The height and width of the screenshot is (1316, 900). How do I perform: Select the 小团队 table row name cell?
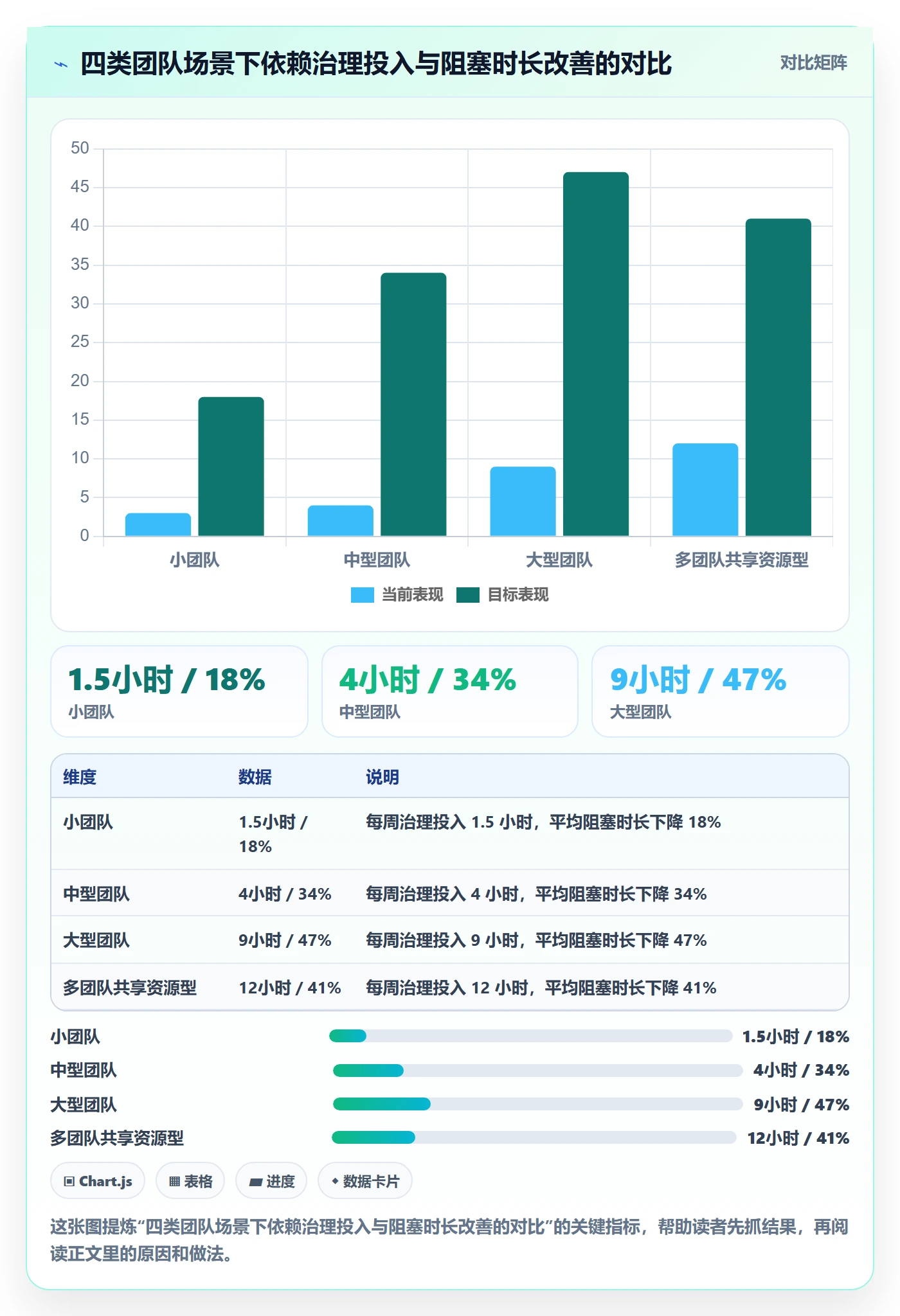pos(88,822)
